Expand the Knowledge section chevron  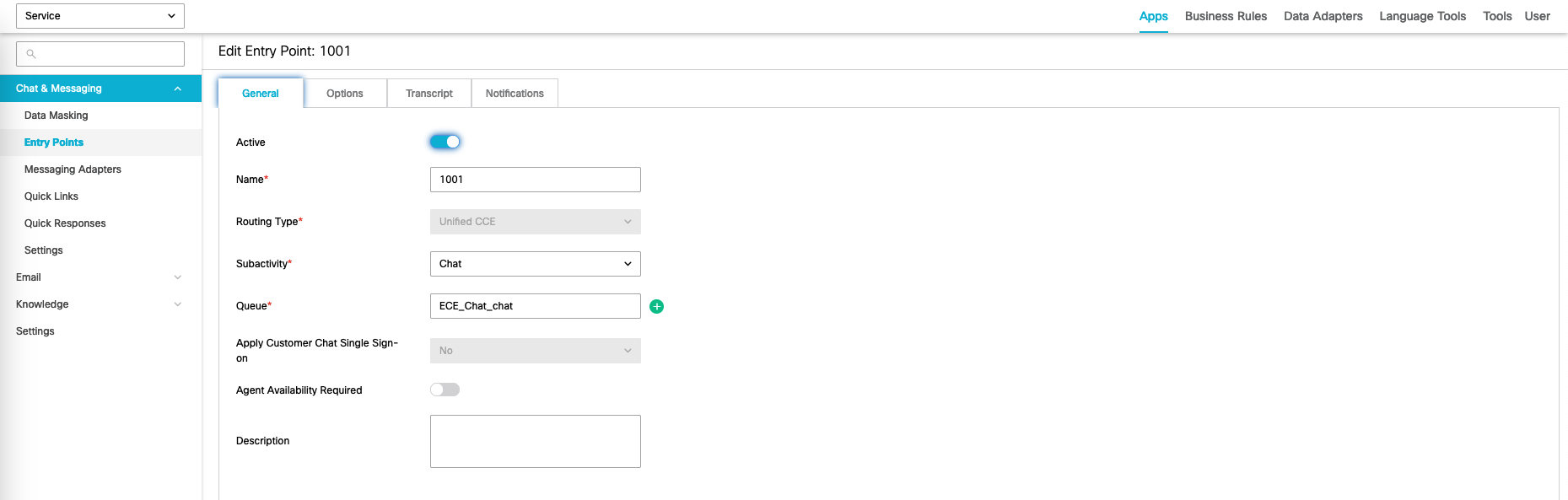177,304
